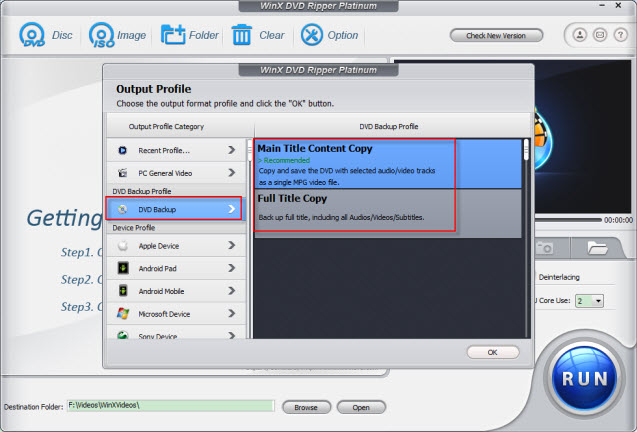
Task: Clear the list using the trash icon
Action: (x=242, y=35)
